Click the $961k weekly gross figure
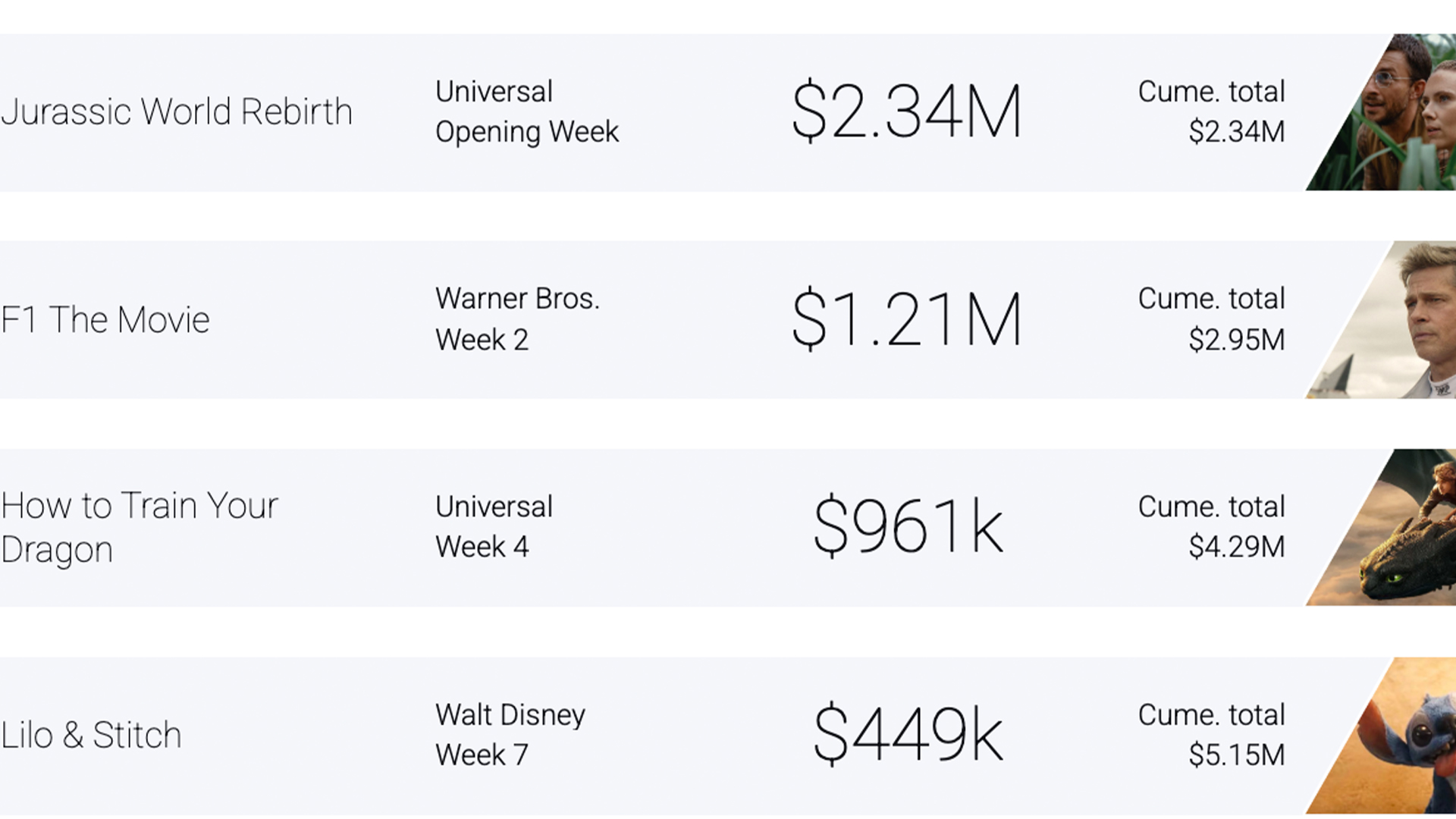Screen dimensions: 1456x819 (908, 526)
